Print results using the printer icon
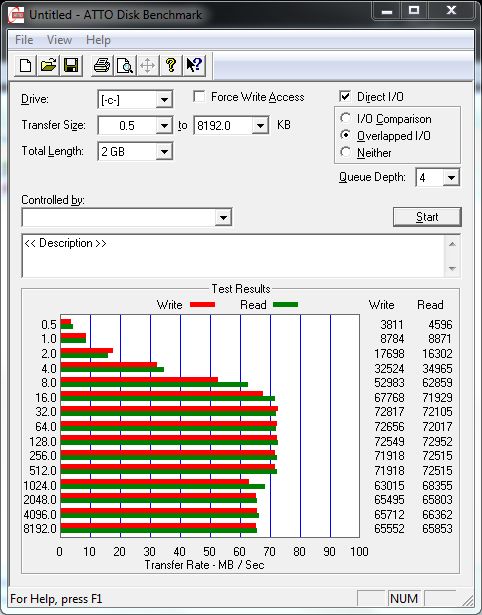 coord(102,65)
